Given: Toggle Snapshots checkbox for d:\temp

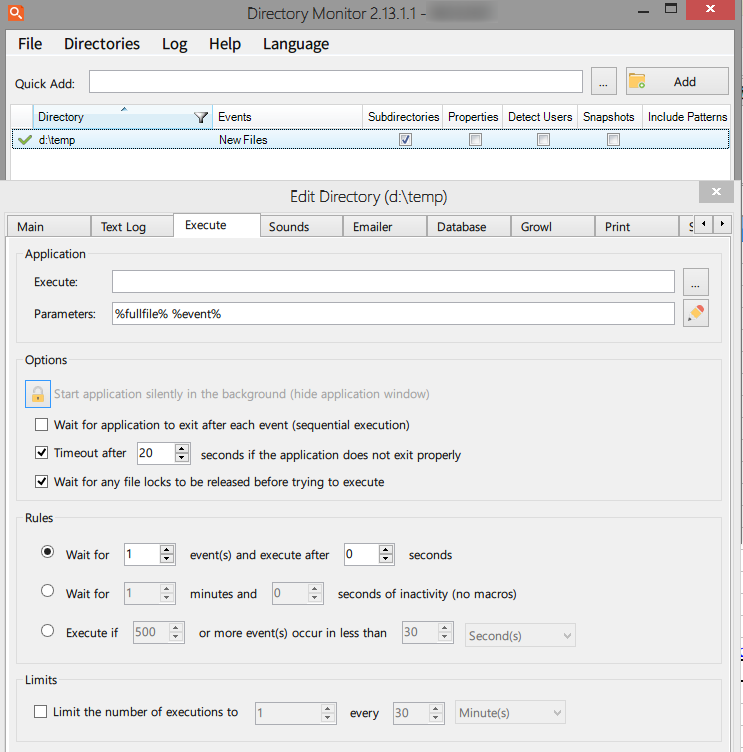Looking at the screenshot, I should [613, 140].
